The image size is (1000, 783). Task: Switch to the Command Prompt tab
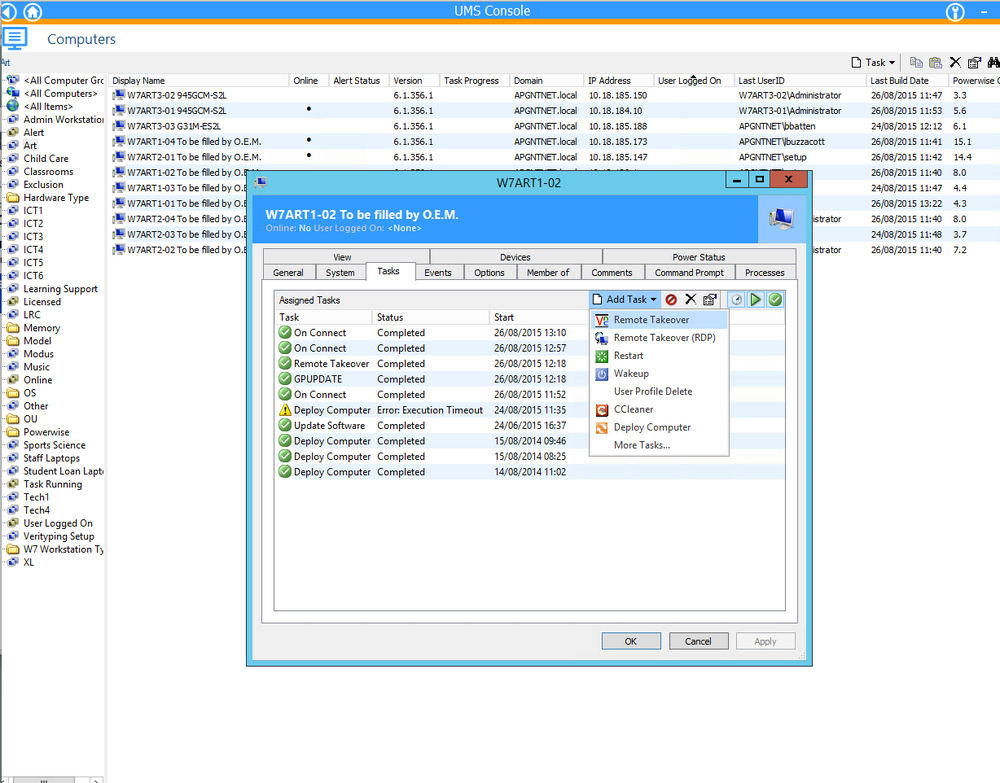pyautogui.click(x=689, y=273)
